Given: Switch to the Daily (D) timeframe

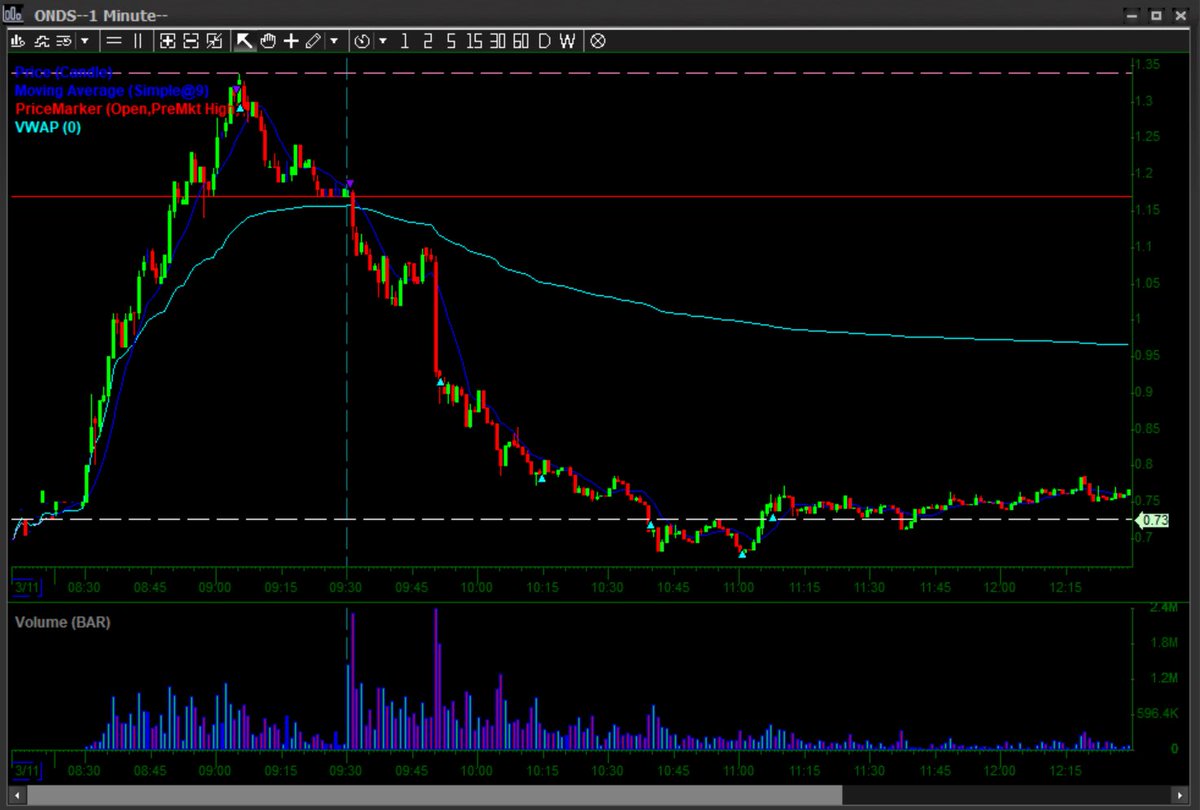Looking at the screenshot, I should [x=544, y=41].
